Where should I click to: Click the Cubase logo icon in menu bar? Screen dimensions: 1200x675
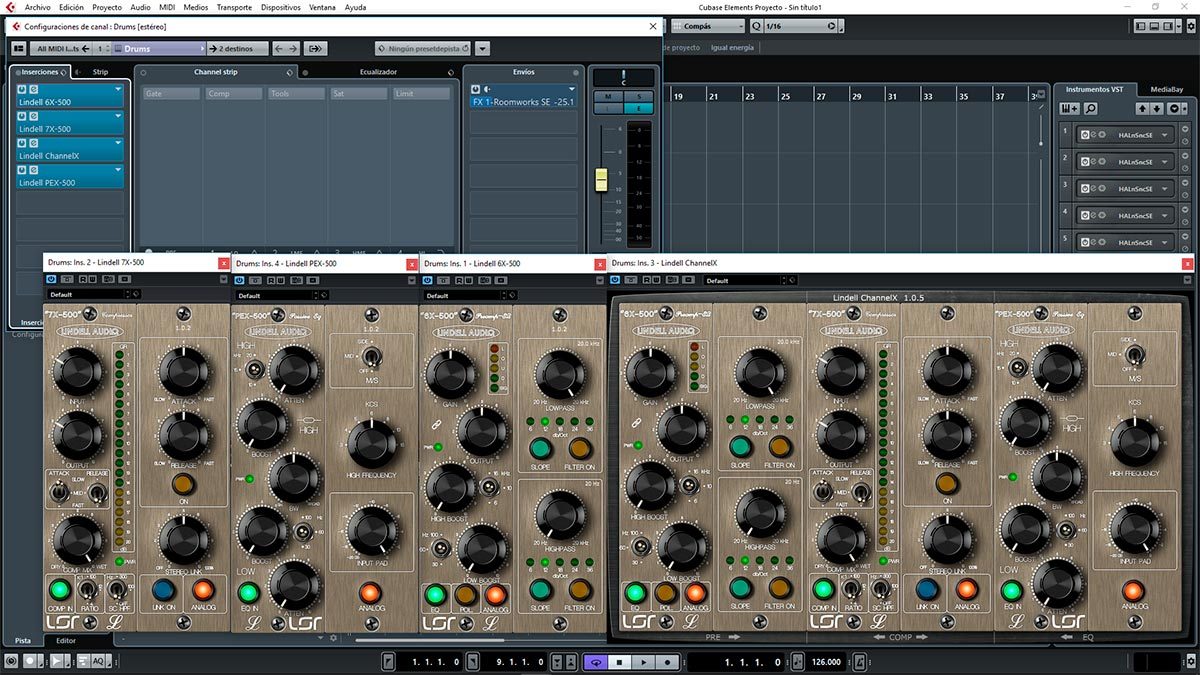pyautogui.click(x=11, y=7)
